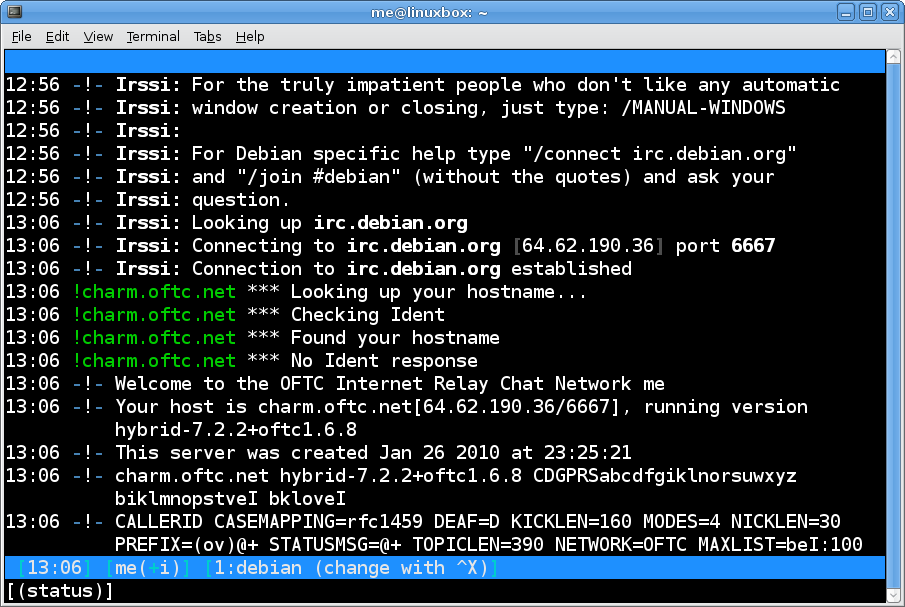Click the hybrid-7.2.2+oftc1.6.8 continuation line
This screenshot has height=607, width=905.
(235, 430)
